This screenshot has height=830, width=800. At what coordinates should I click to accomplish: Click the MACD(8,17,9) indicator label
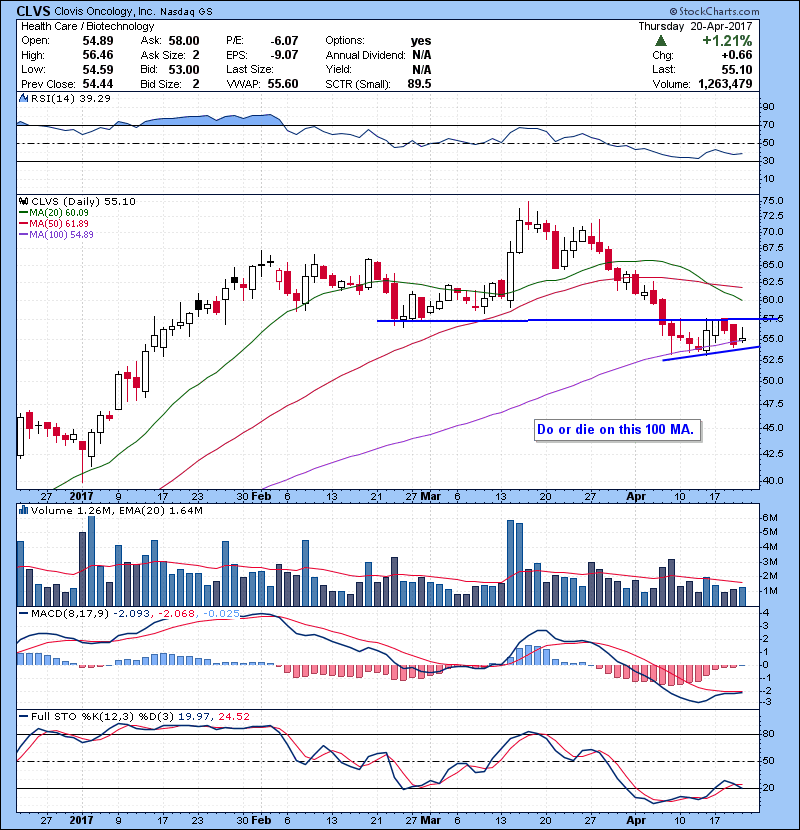69,614
